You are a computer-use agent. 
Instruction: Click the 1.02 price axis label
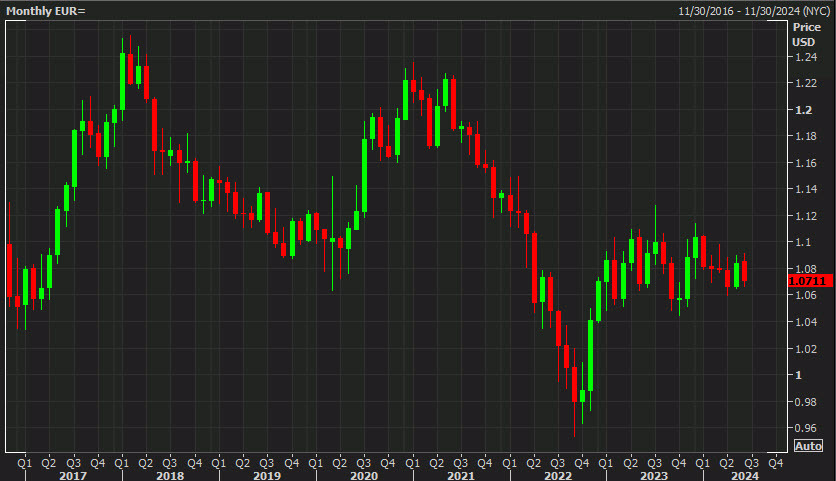pos(806,349)
